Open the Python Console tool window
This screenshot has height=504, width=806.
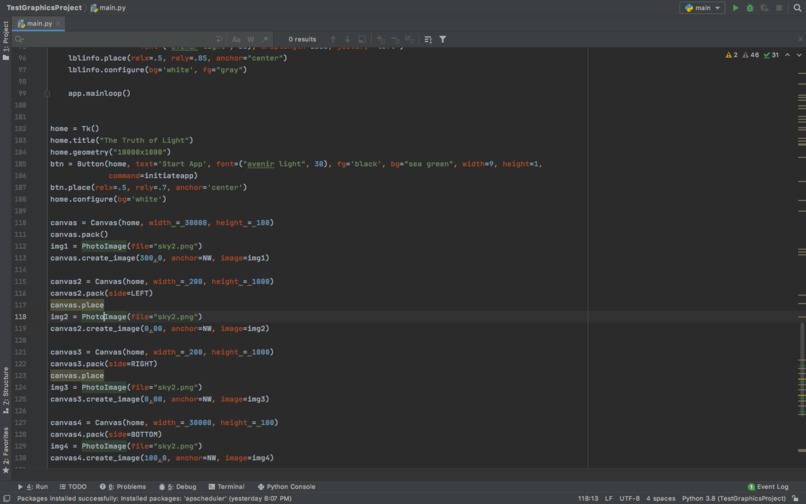(x=286, y=487)
